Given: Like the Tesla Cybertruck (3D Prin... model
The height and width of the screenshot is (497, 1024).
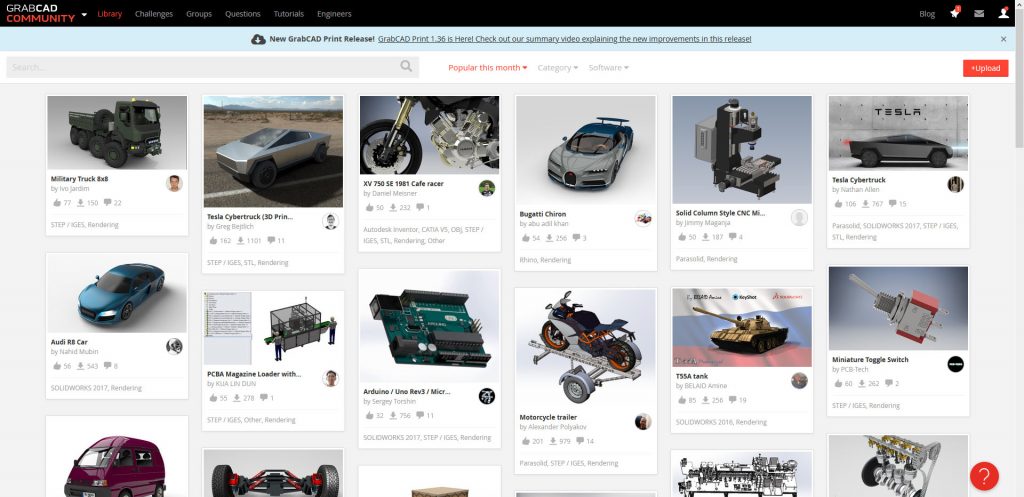Looking at the screenshot, I should pos(213,240).
